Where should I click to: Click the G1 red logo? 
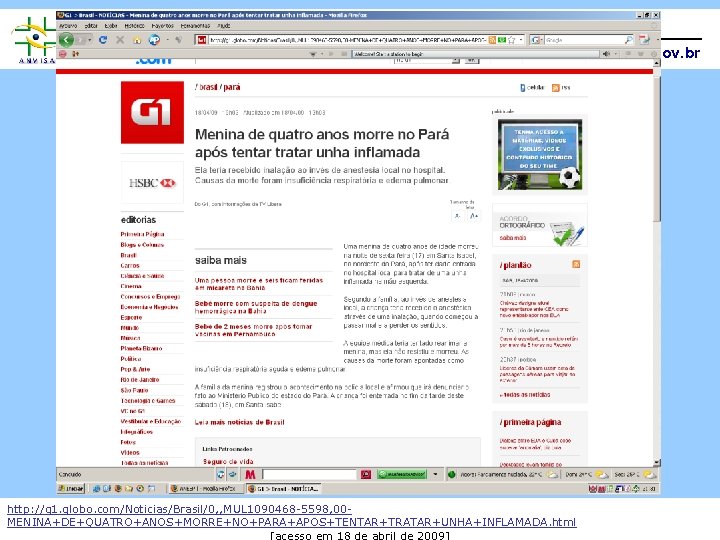tap(152, 112)
